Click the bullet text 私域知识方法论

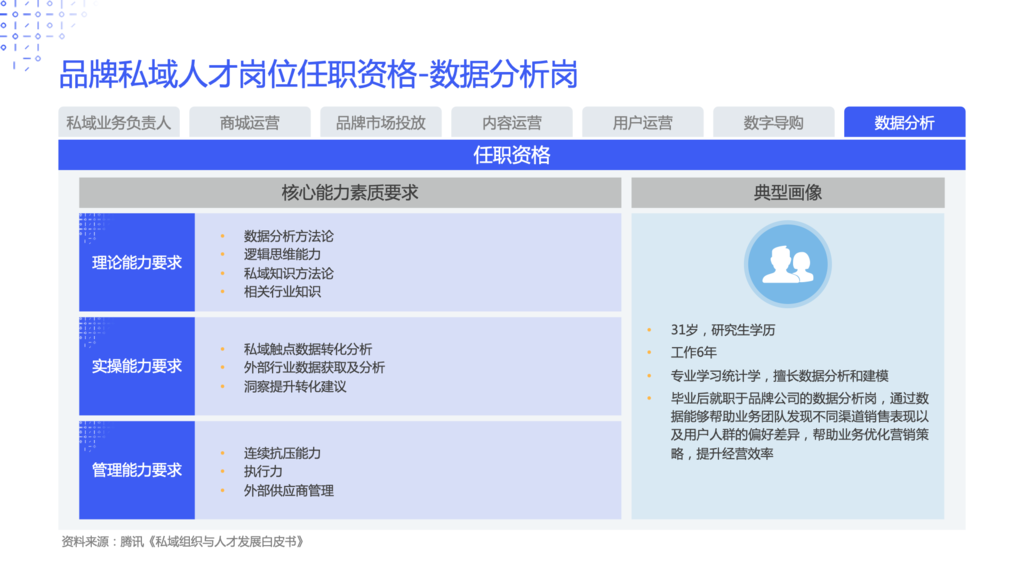click(x=289, y=273)
